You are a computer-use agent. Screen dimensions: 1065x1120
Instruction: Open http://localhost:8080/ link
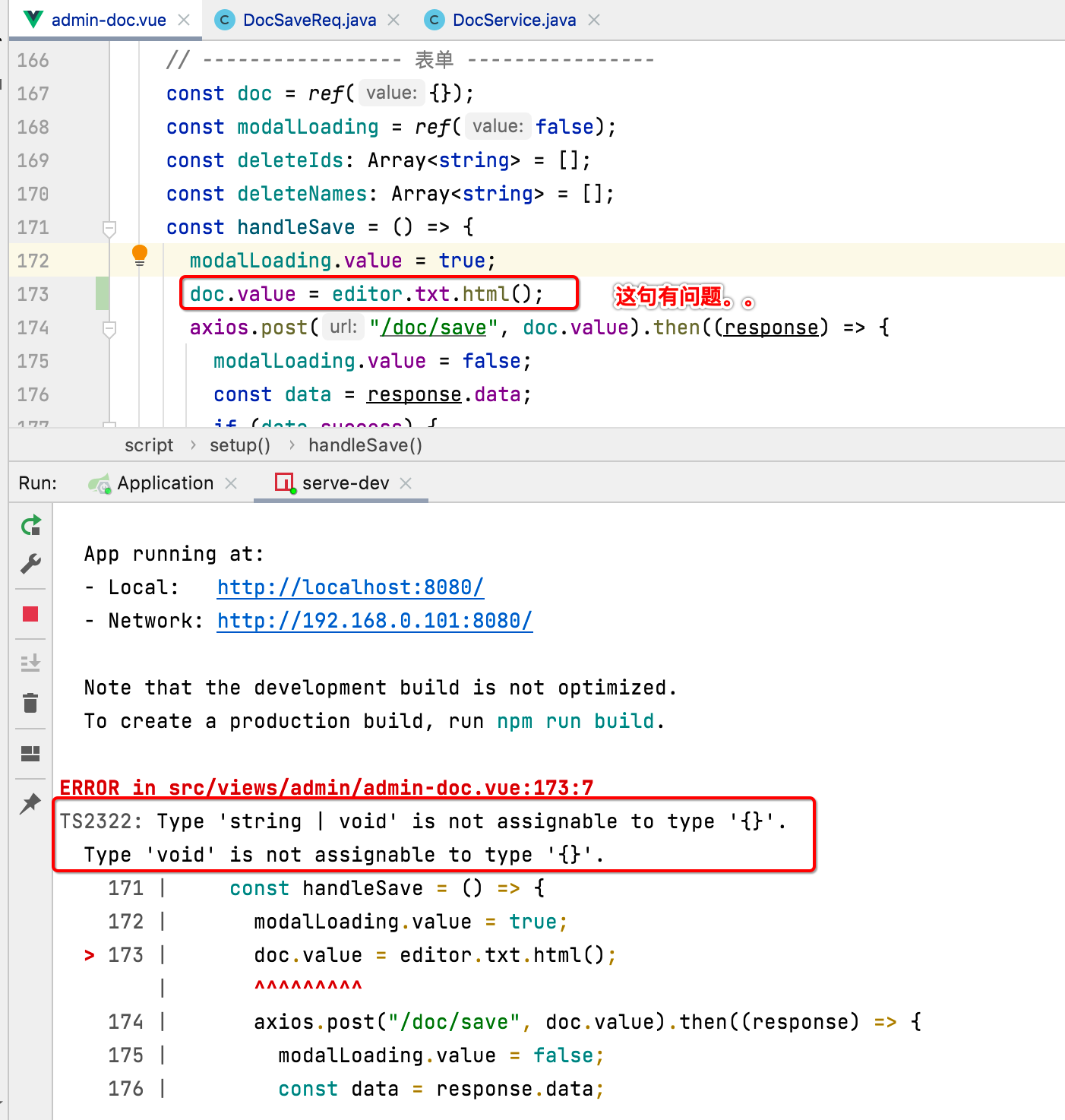click(x=349, y=587)
